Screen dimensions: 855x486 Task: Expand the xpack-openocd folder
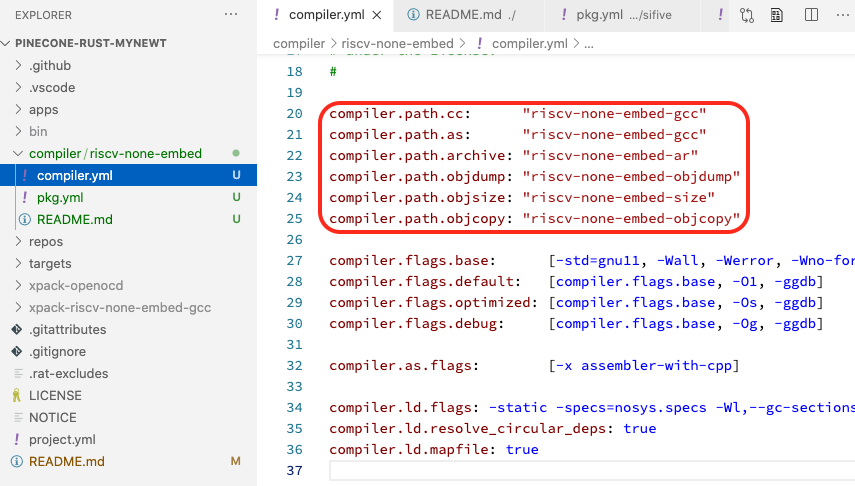[x=19, y=286]
